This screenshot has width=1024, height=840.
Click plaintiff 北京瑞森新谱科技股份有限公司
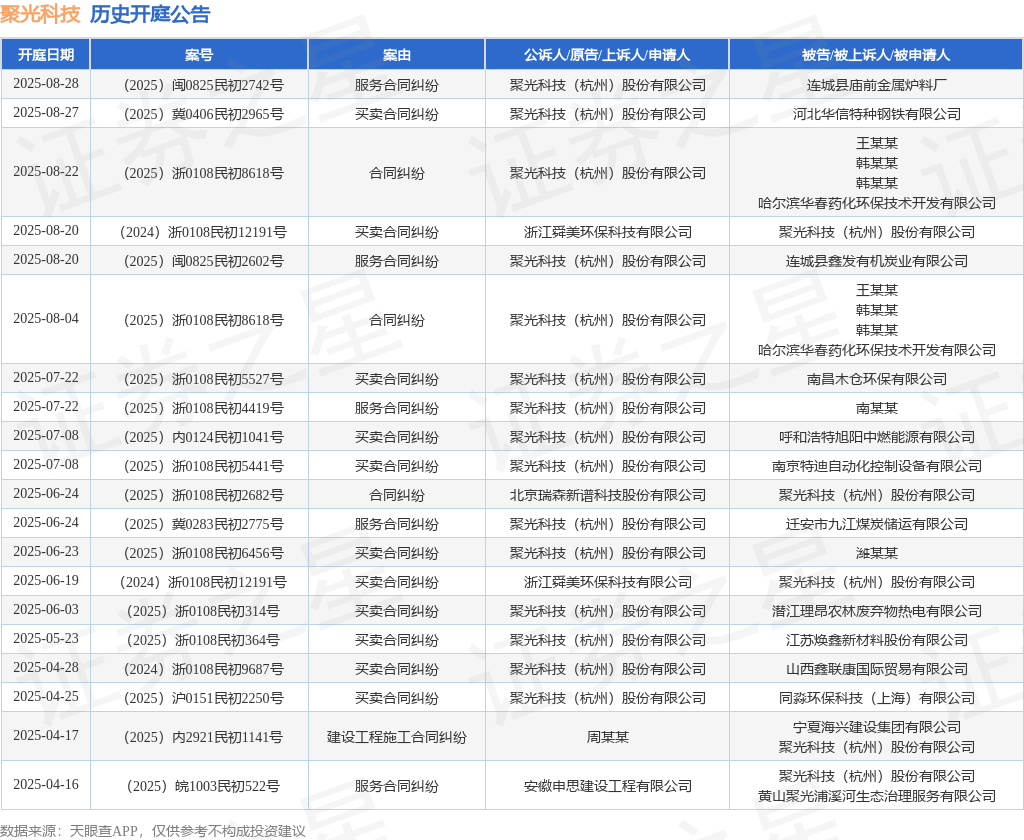607,495
